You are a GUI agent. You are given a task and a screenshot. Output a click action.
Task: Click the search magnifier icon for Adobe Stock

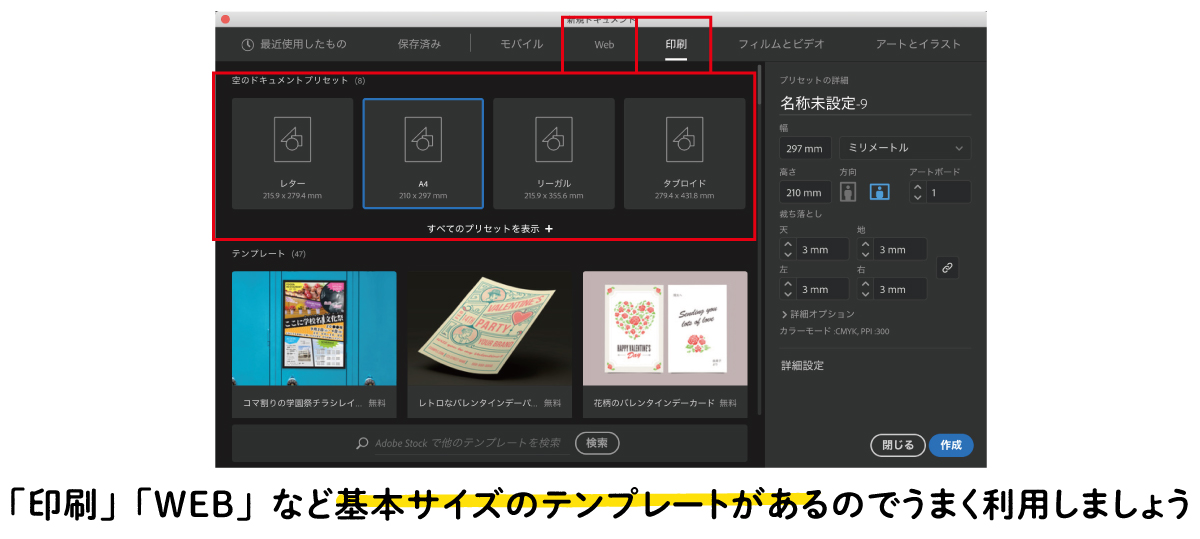(x=362, y=443)
